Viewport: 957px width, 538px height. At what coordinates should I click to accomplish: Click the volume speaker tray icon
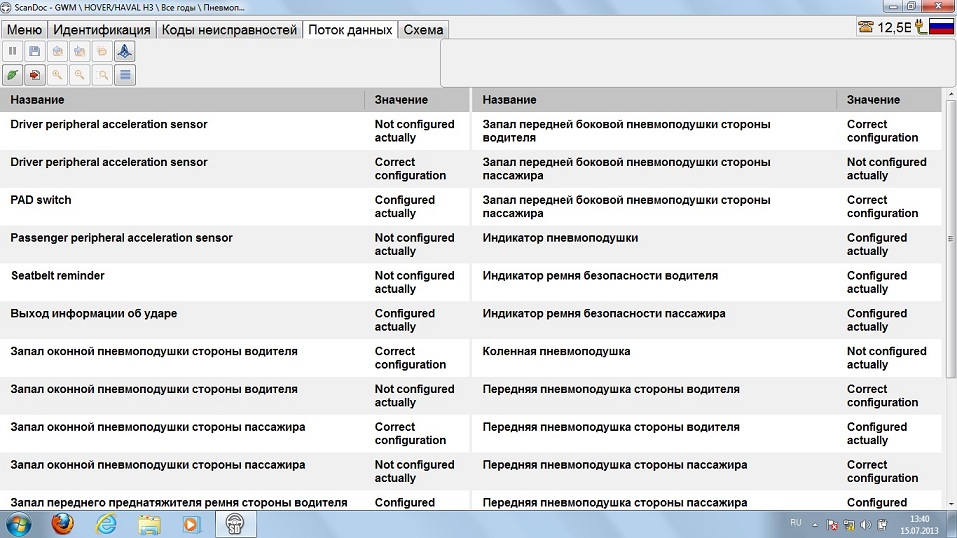pyautogui.click(x=865, y=525)
